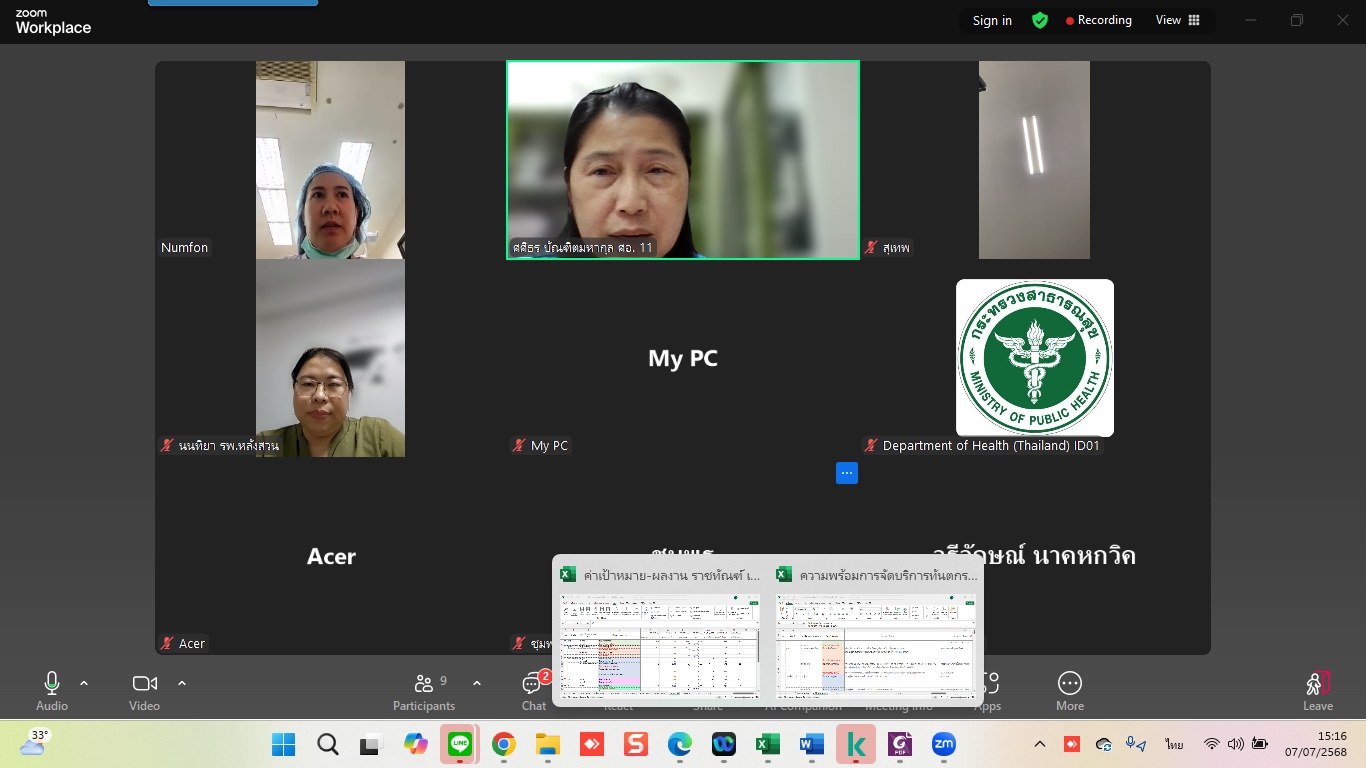This screenshot has width=1366, height=768.
Task: Click the Sign in button
Action: (992, 20)
